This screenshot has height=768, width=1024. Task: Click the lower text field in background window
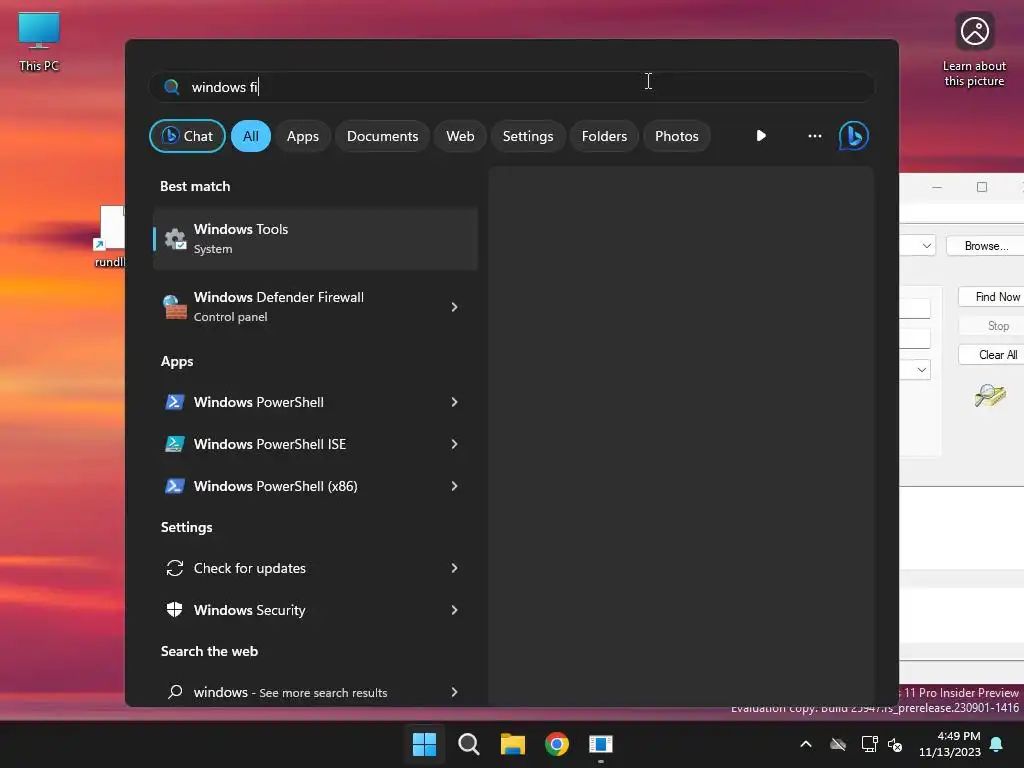pos(915,338)
